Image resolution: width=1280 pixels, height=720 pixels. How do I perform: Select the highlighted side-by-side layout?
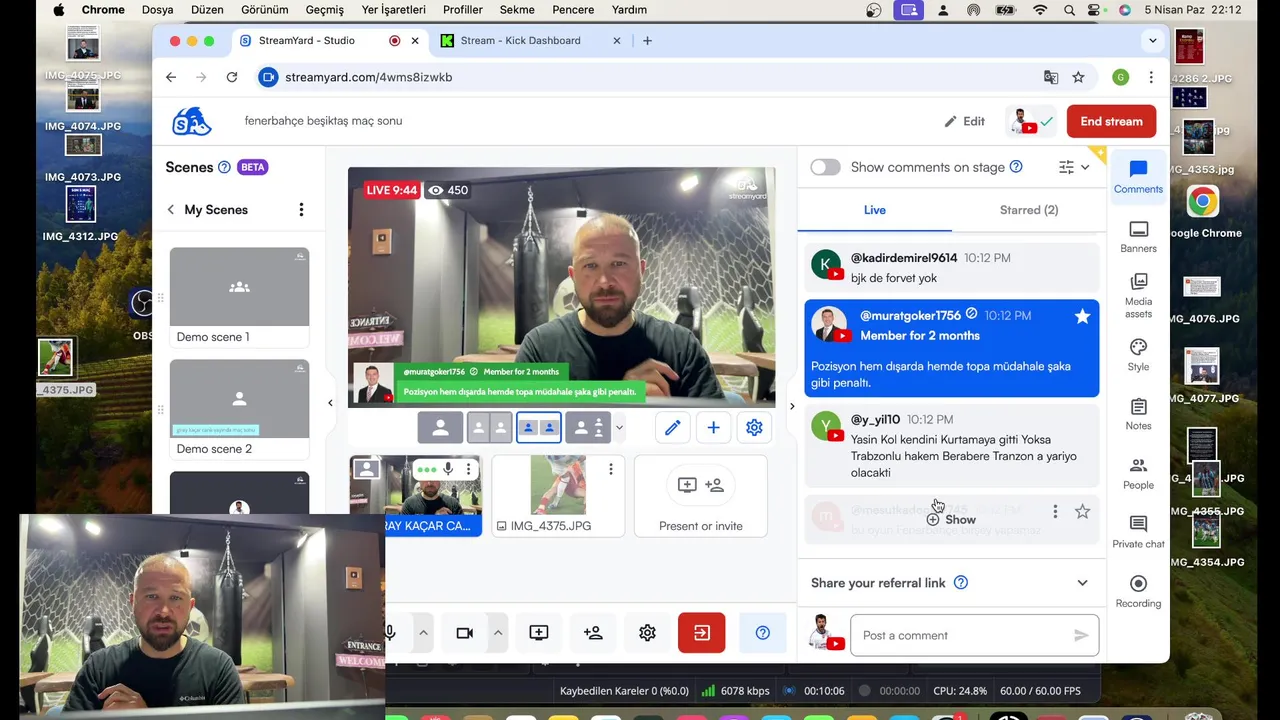[538, 427]
